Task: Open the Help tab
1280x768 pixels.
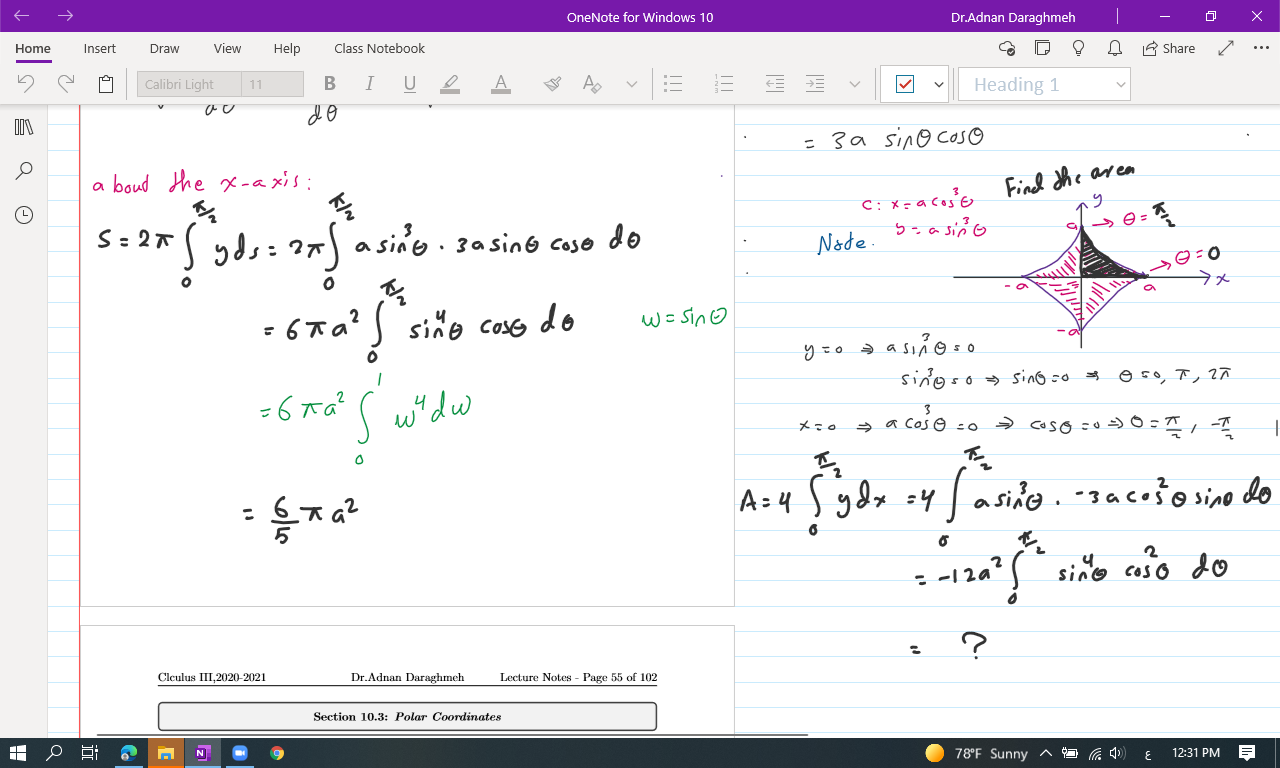Action: point(287,48)
